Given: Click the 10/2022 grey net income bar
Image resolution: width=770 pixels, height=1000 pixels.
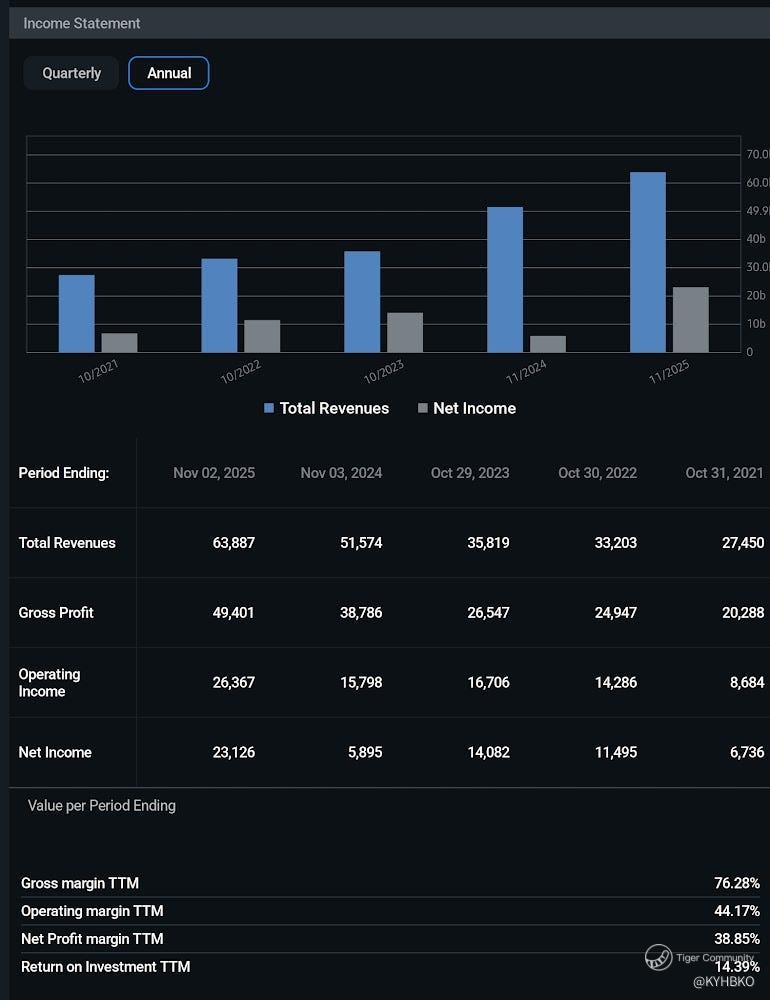Looking at the screenshot, I should (x=262, y=336).
